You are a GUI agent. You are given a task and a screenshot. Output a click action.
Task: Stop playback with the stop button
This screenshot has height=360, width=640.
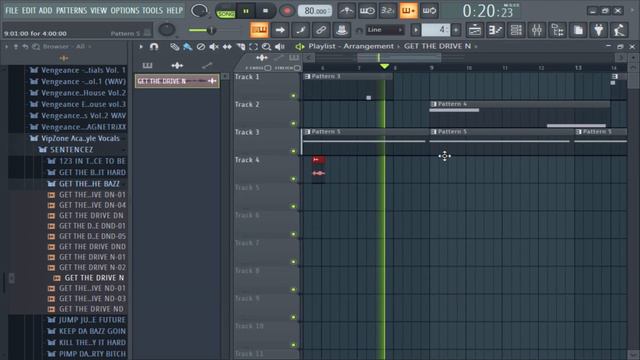coord(265,11)
